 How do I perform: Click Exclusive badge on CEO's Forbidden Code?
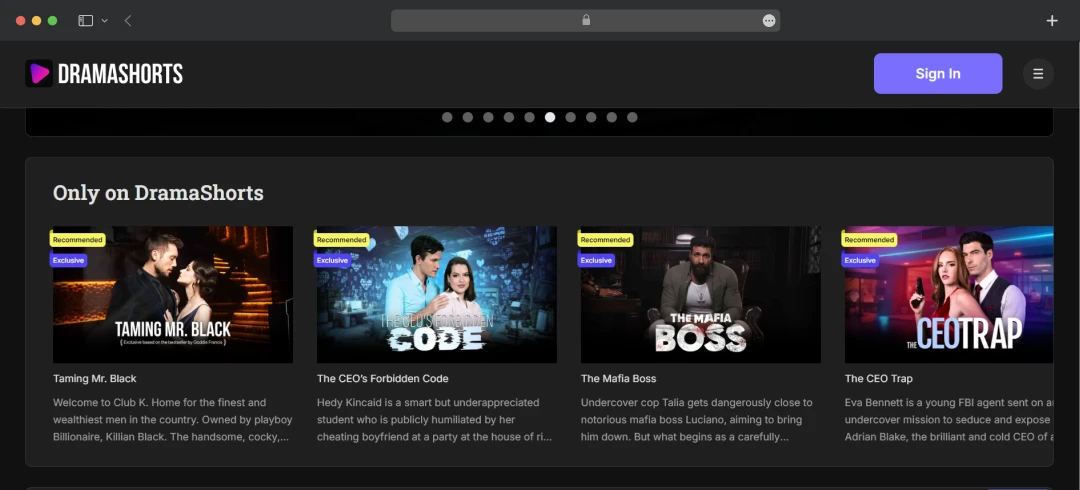333,261
